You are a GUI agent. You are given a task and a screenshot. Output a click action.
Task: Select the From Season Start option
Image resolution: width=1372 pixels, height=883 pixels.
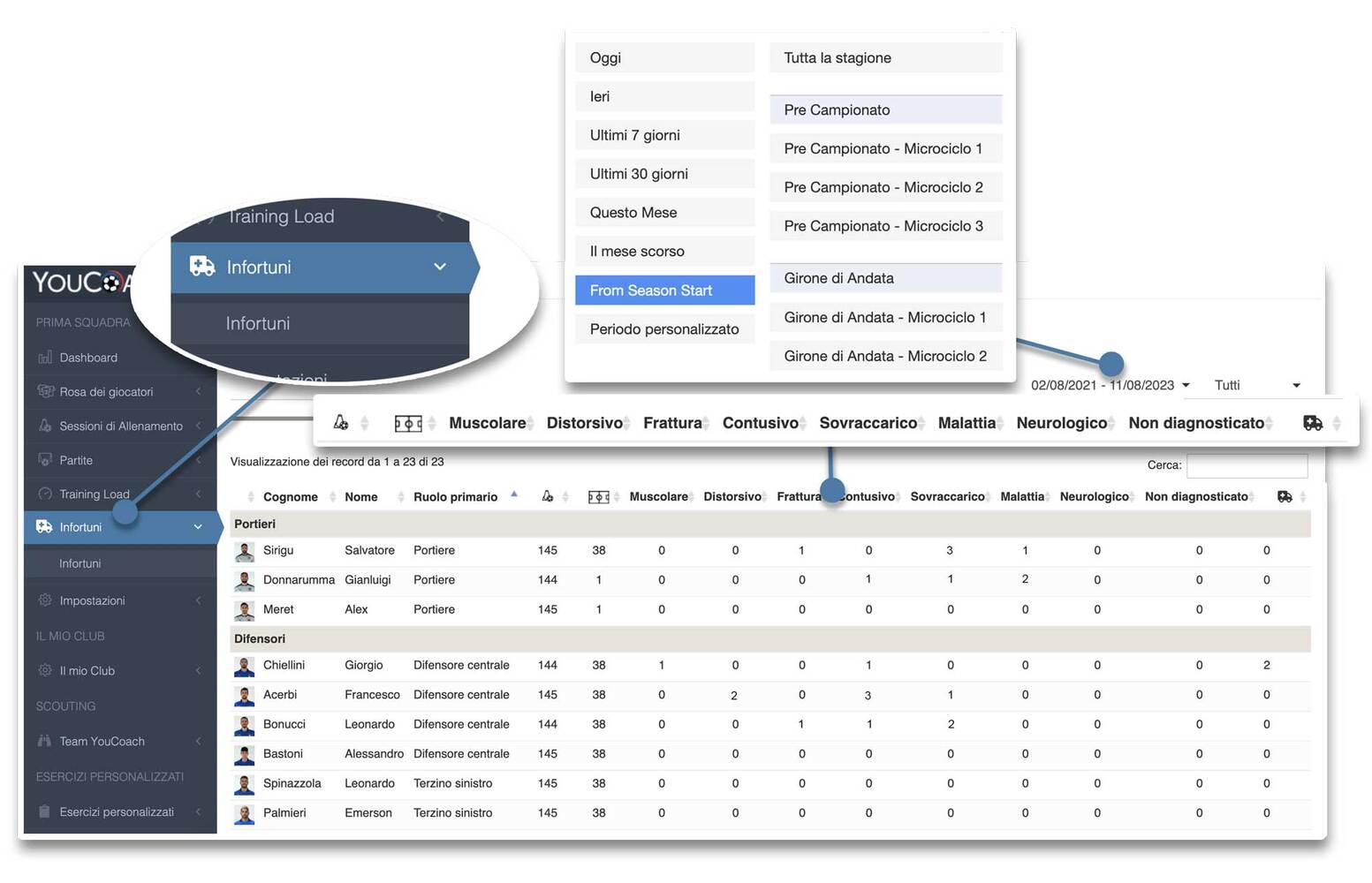click(664, 291)
